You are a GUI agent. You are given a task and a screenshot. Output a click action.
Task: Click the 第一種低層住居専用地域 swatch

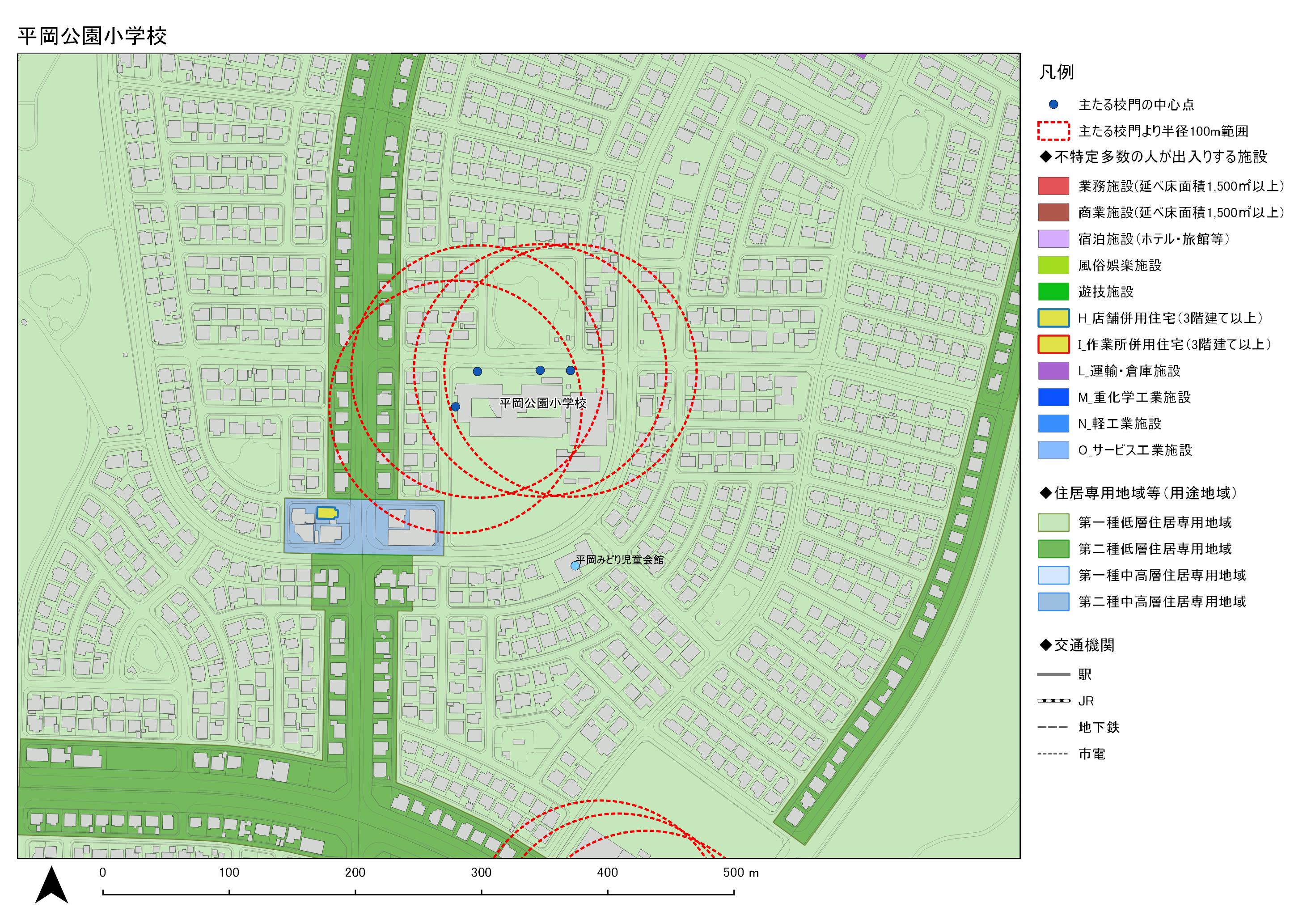pyautogui.click(x=1053, y=523)
